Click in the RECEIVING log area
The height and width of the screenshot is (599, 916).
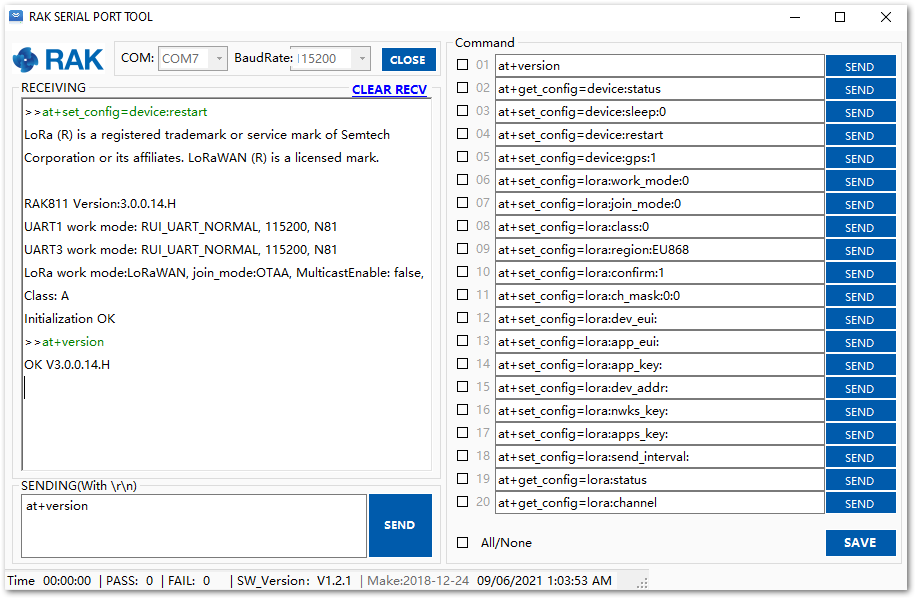click(x=227, y=284)
